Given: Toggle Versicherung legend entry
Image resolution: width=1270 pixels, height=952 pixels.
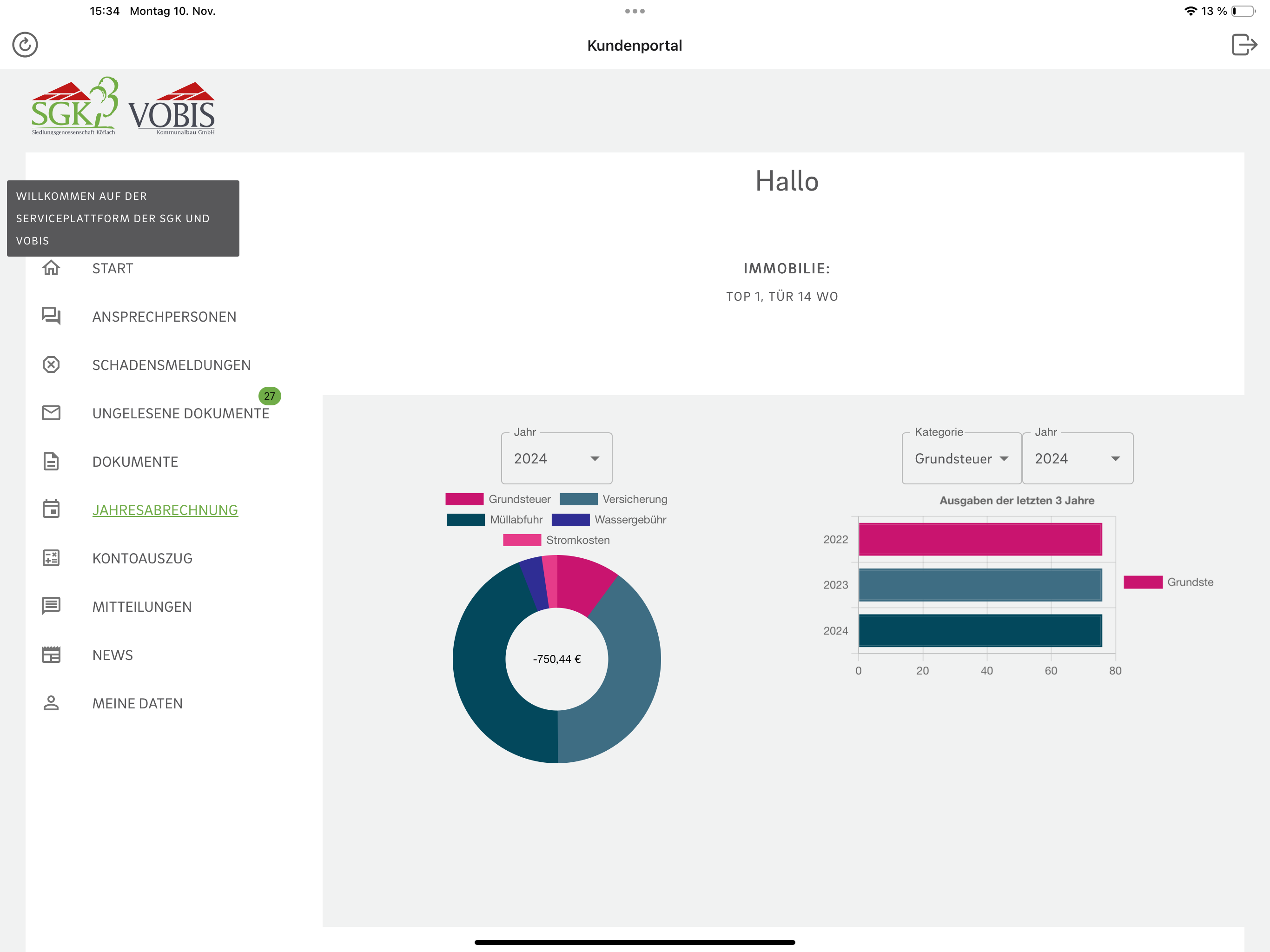Looking at the screenshot, I should [613, 499].
